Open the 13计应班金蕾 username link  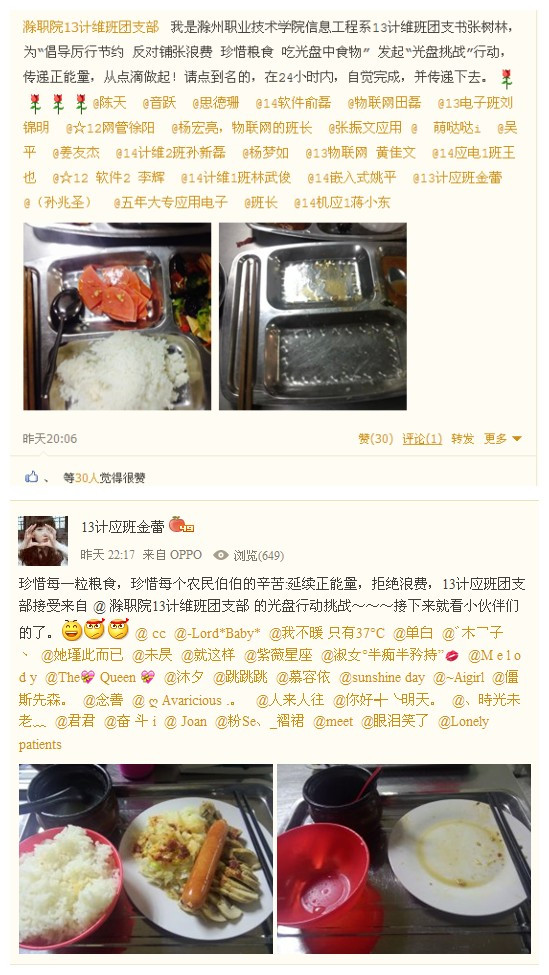[122, 527]
